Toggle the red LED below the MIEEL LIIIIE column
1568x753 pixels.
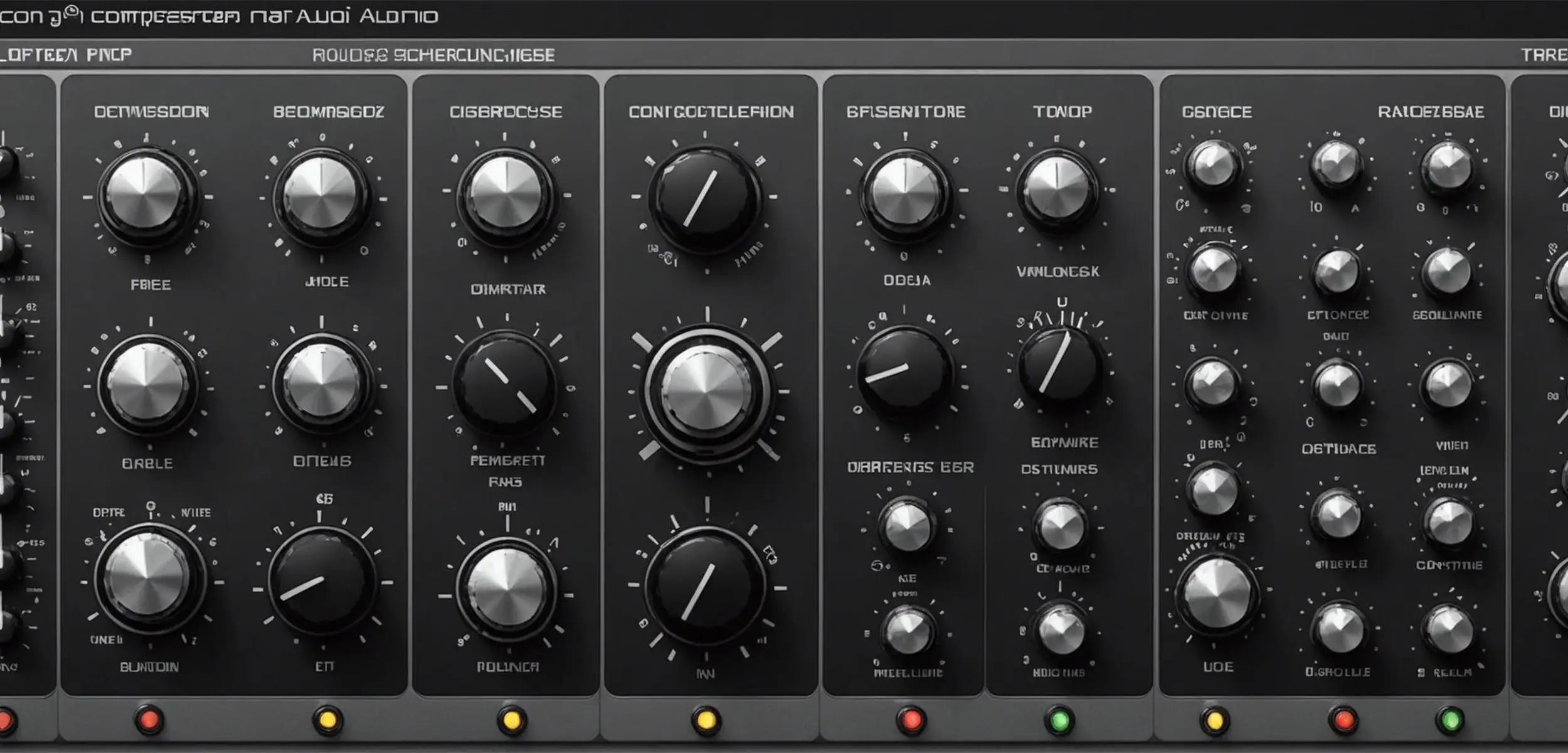[x=911, y=720]
